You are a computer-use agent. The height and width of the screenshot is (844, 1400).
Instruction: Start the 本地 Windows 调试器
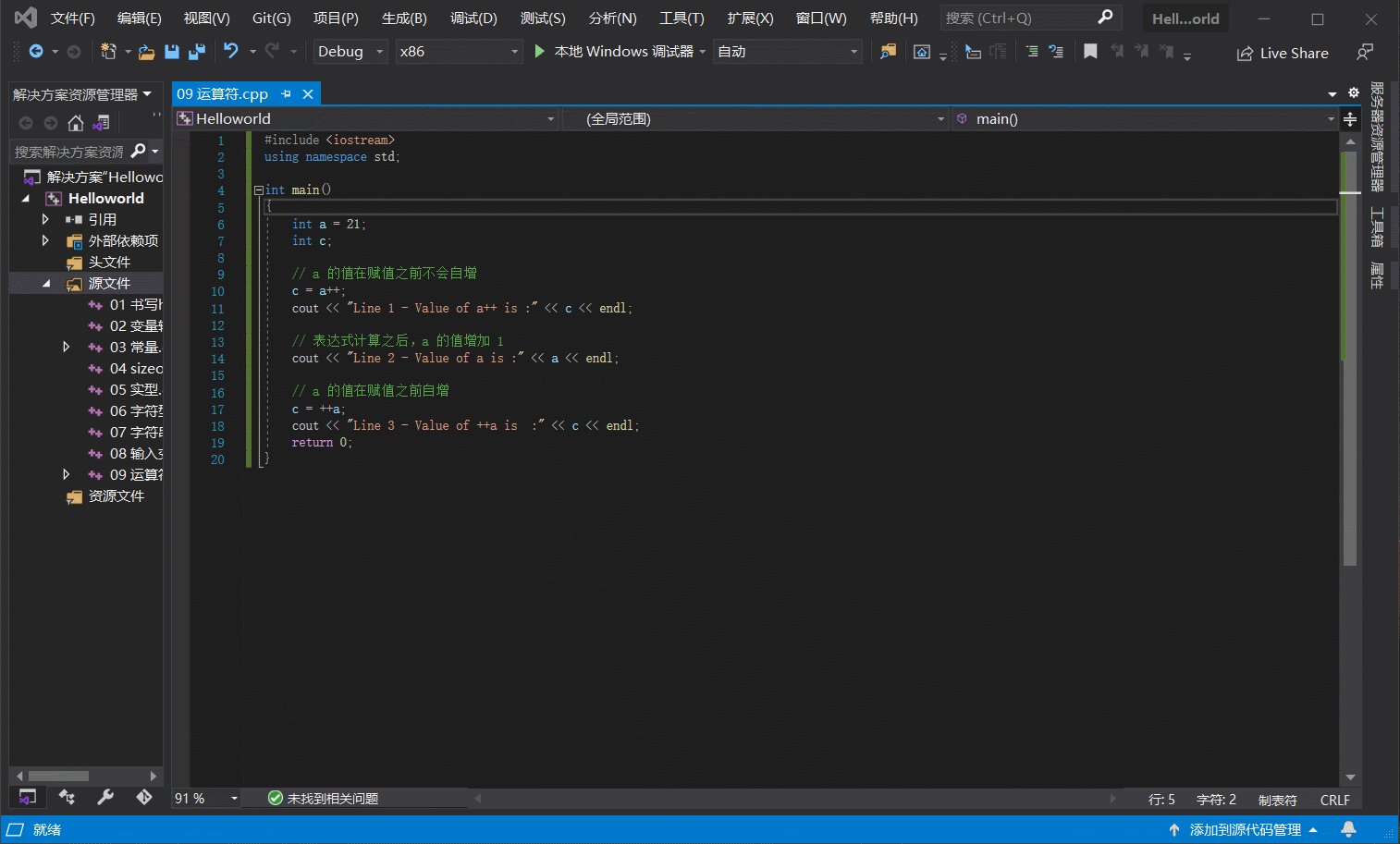[x=615, y=52]
